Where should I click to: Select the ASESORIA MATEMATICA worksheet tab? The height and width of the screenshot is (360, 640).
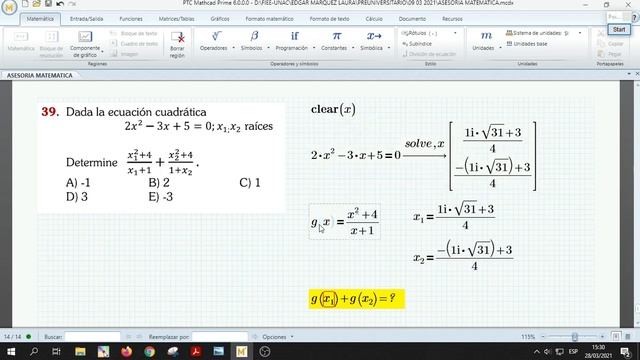pyautogui.click(x=40, y=76)
